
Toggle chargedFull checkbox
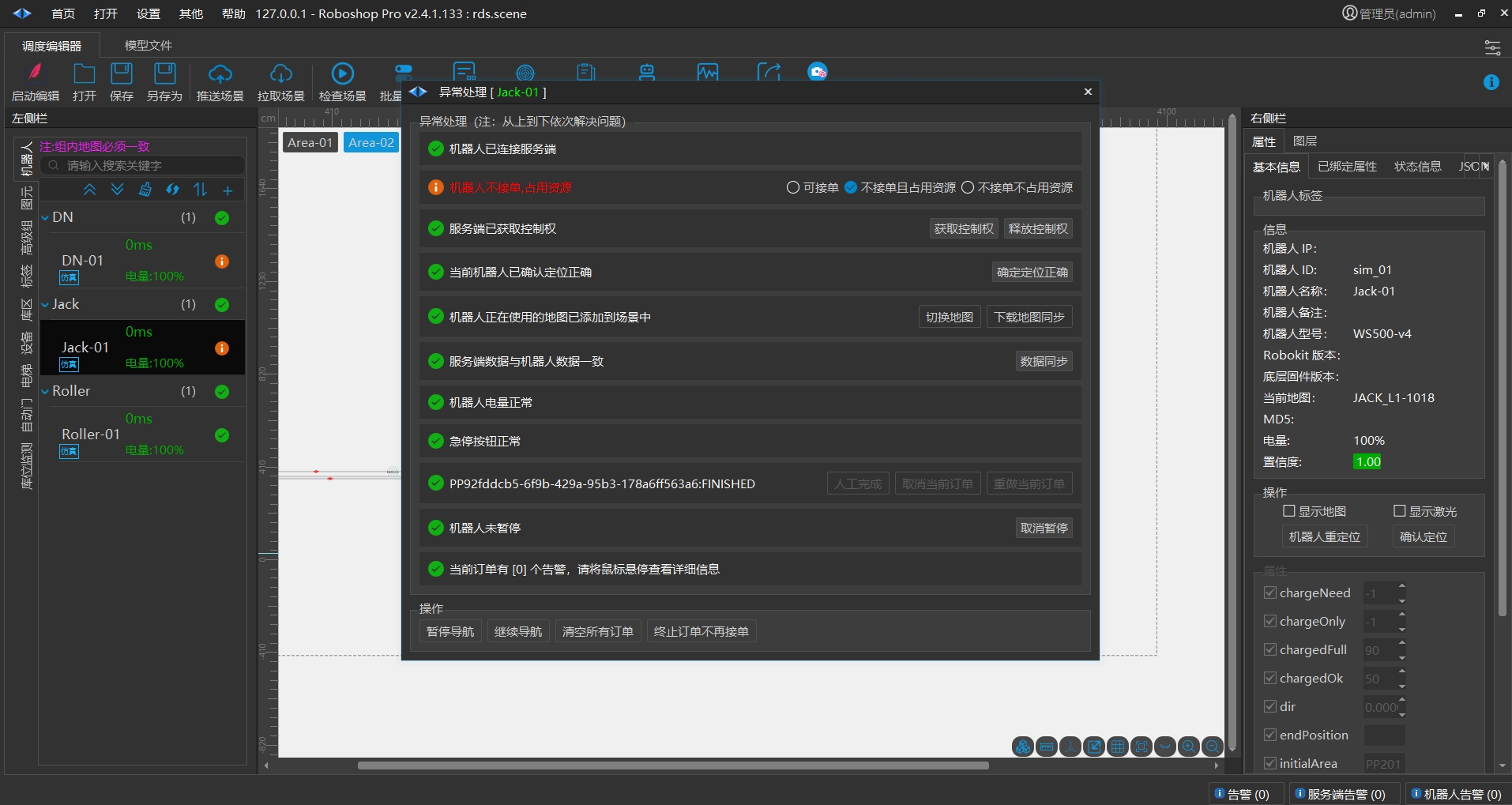point(1270,649)
